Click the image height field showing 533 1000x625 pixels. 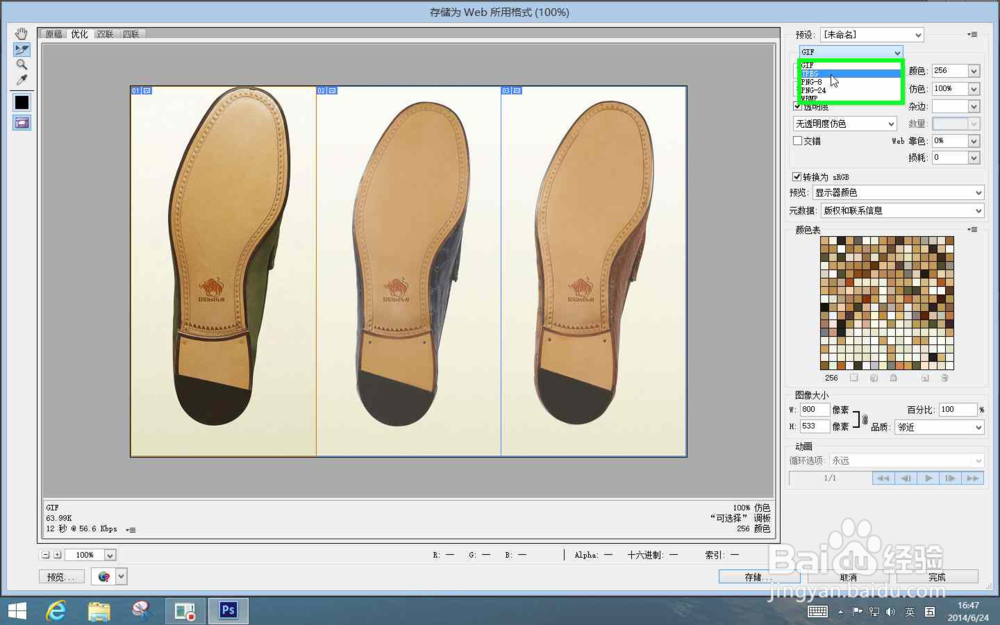pyautogui.click(x=814, y=427)
